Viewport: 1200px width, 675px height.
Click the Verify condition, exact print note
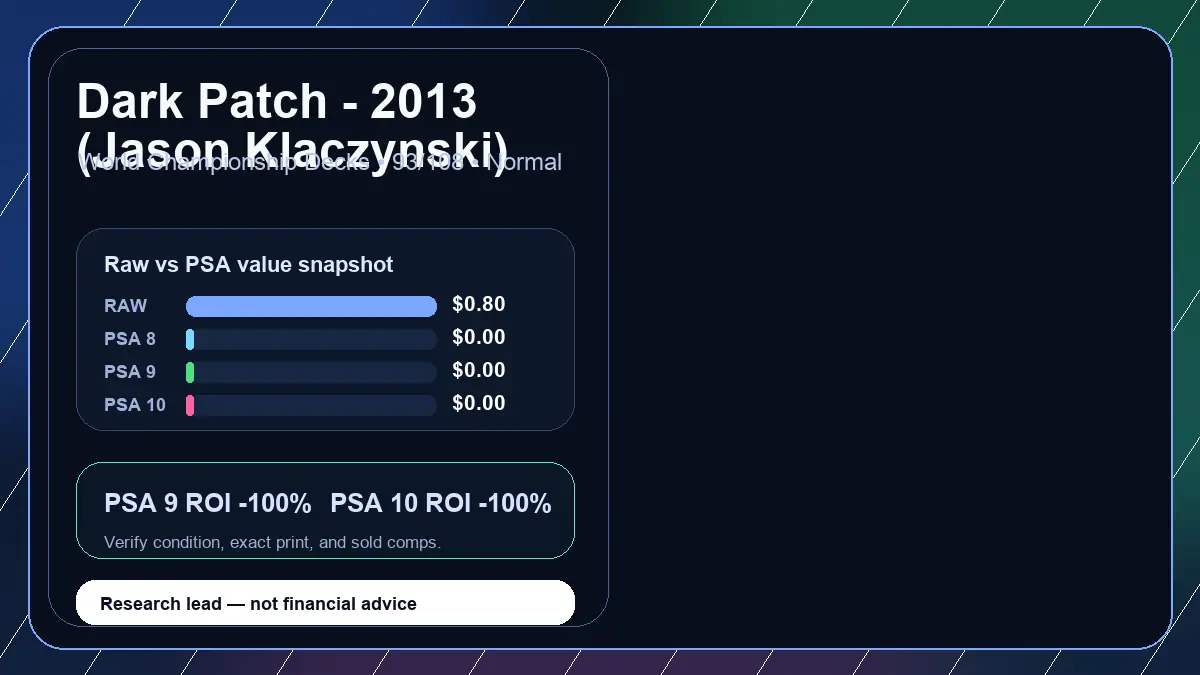[272, 542]
